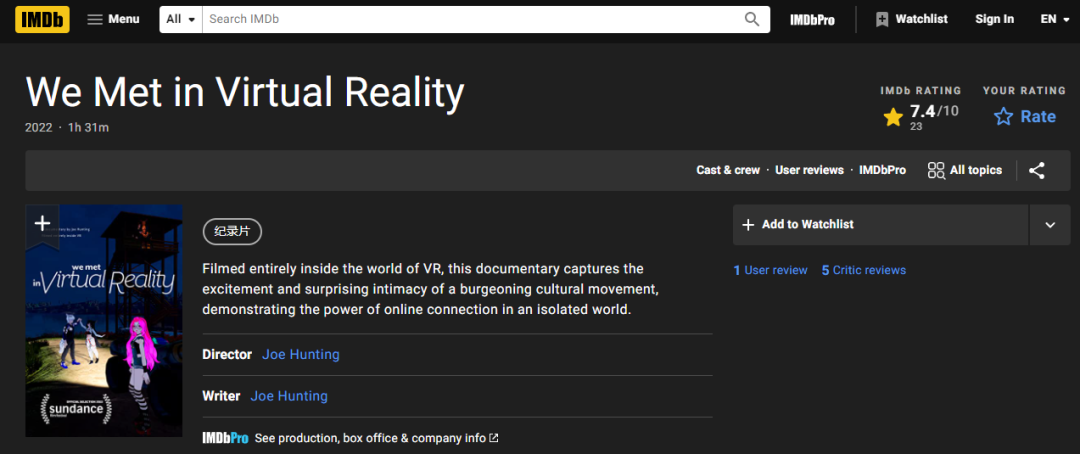Open the Cast & crew page
The height and width of the screenshot is (454, 1080).
coord(728,170)
